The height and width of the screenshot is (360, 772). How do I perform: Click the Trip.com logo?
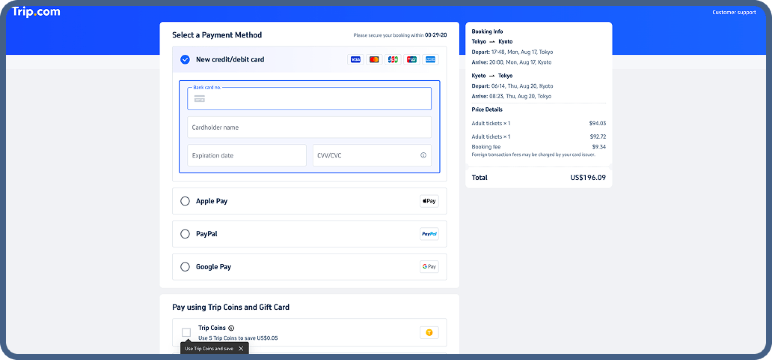pyautogui.click(x=36, y=12)
